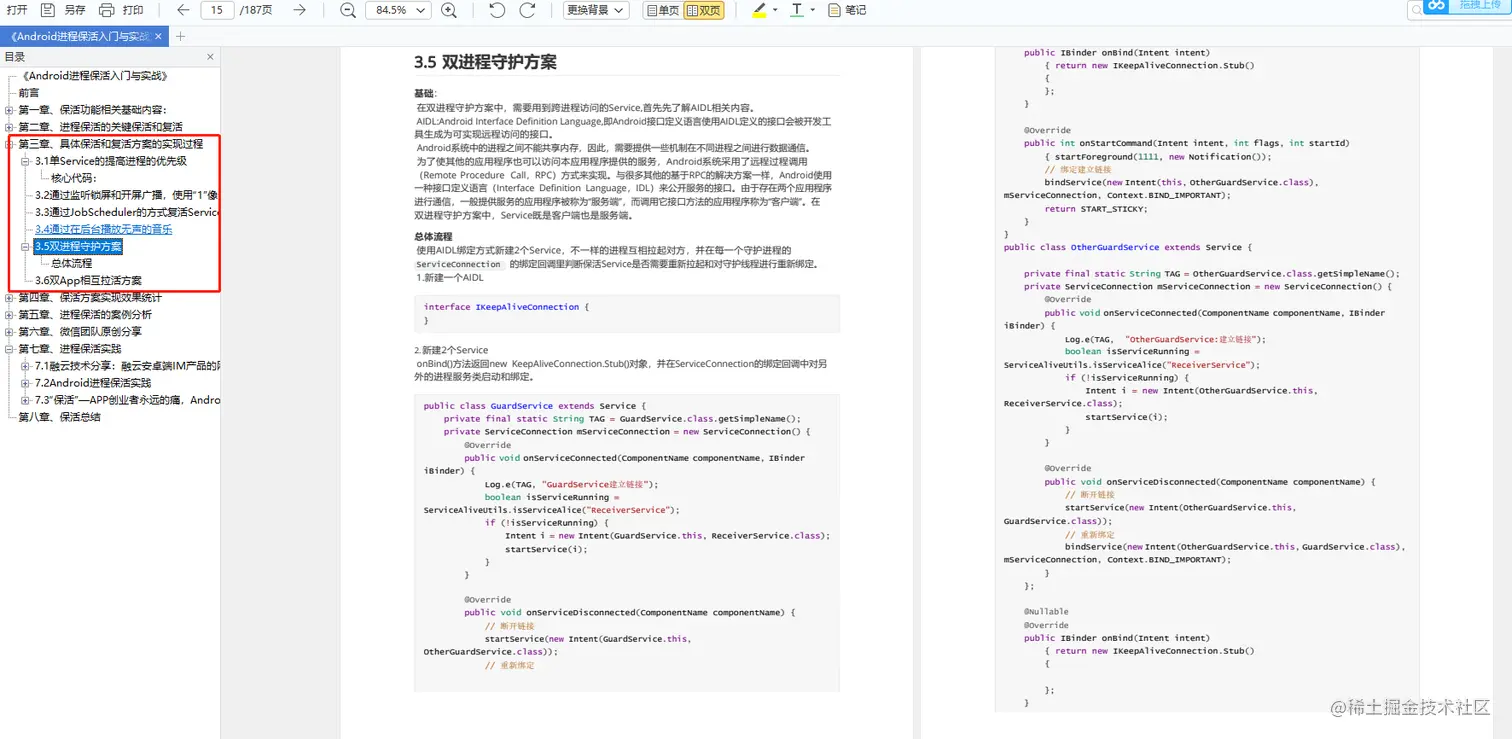
Task: Go to next page with right arrow
Action: (299, 10)
